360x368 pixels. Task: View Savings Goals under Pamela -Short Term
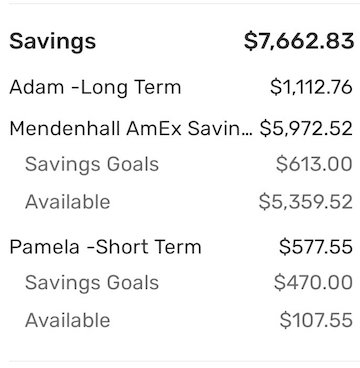tap(92, 283)
